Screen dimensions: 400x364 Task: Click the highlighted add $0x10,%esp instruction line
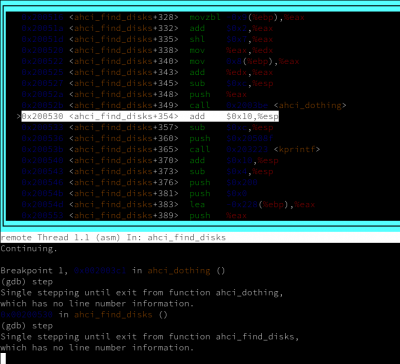150,116
